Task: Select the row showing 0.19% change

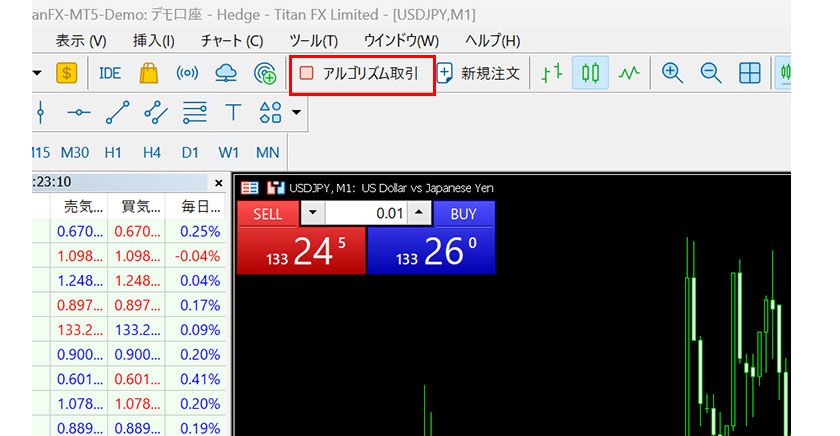Action: [129, 428]
